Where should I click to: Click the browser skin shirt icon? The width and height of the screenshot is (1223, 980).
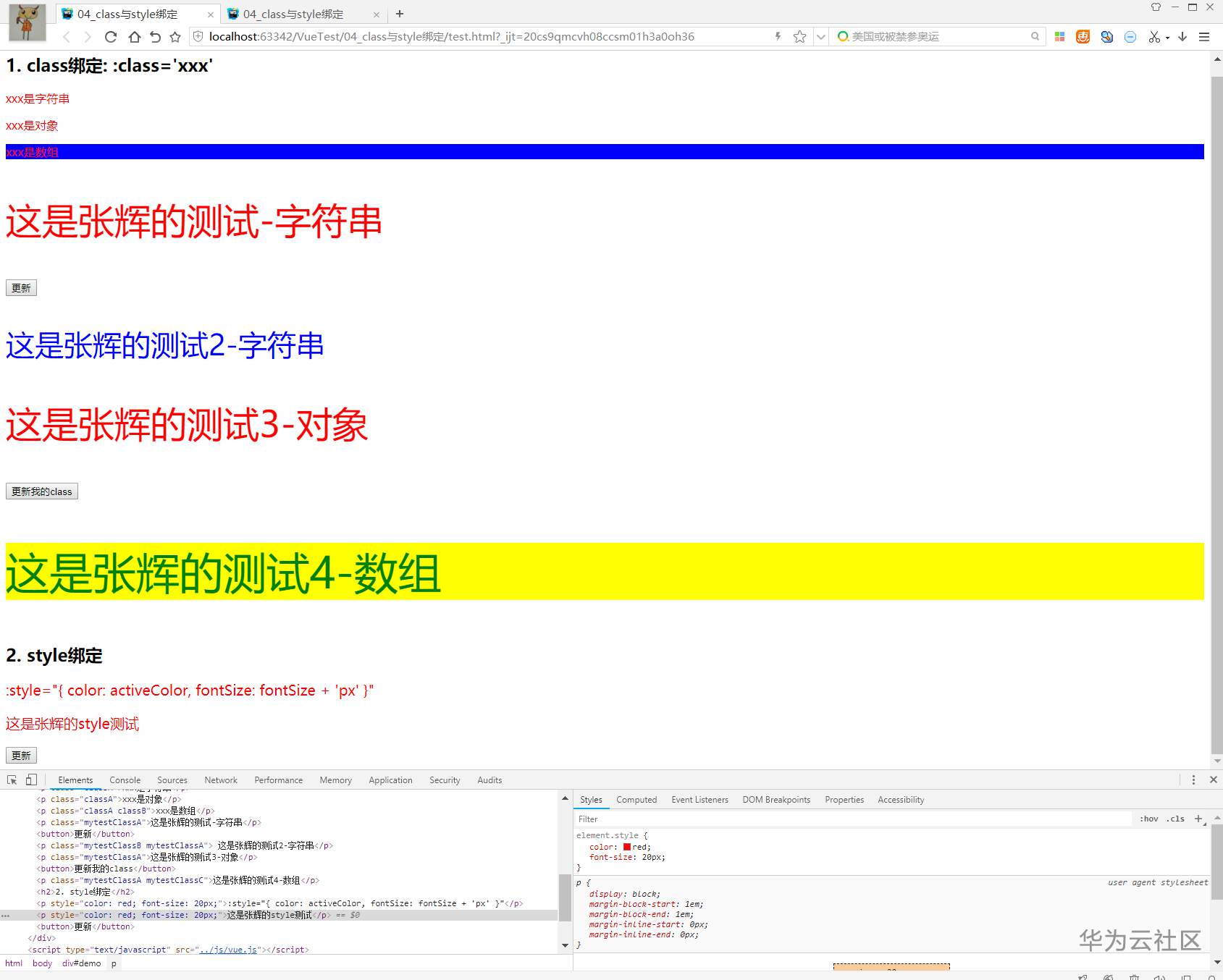(x=1156, y=7)
